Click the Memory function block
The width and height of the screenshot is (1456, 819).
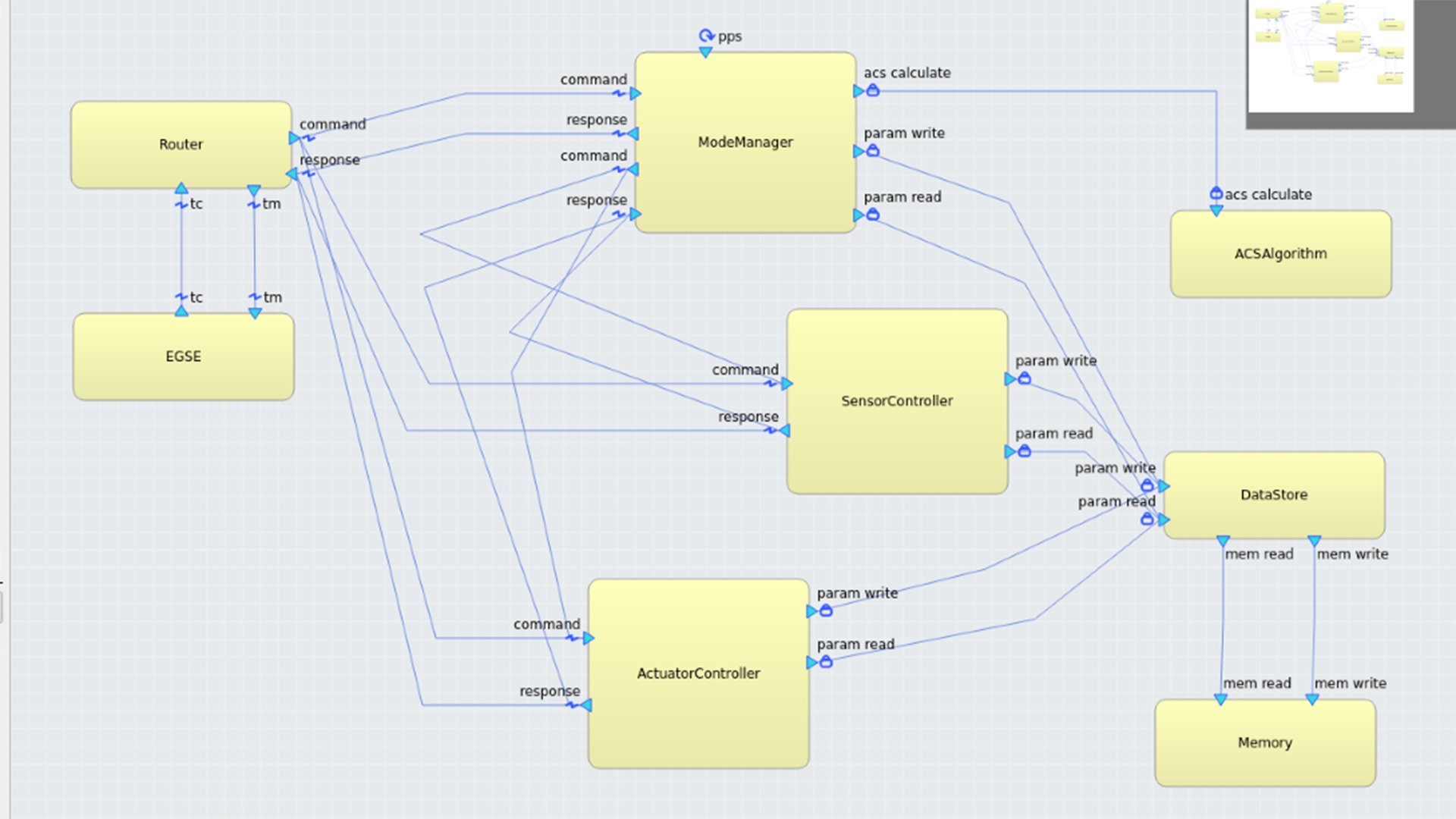pos(1264,743)
